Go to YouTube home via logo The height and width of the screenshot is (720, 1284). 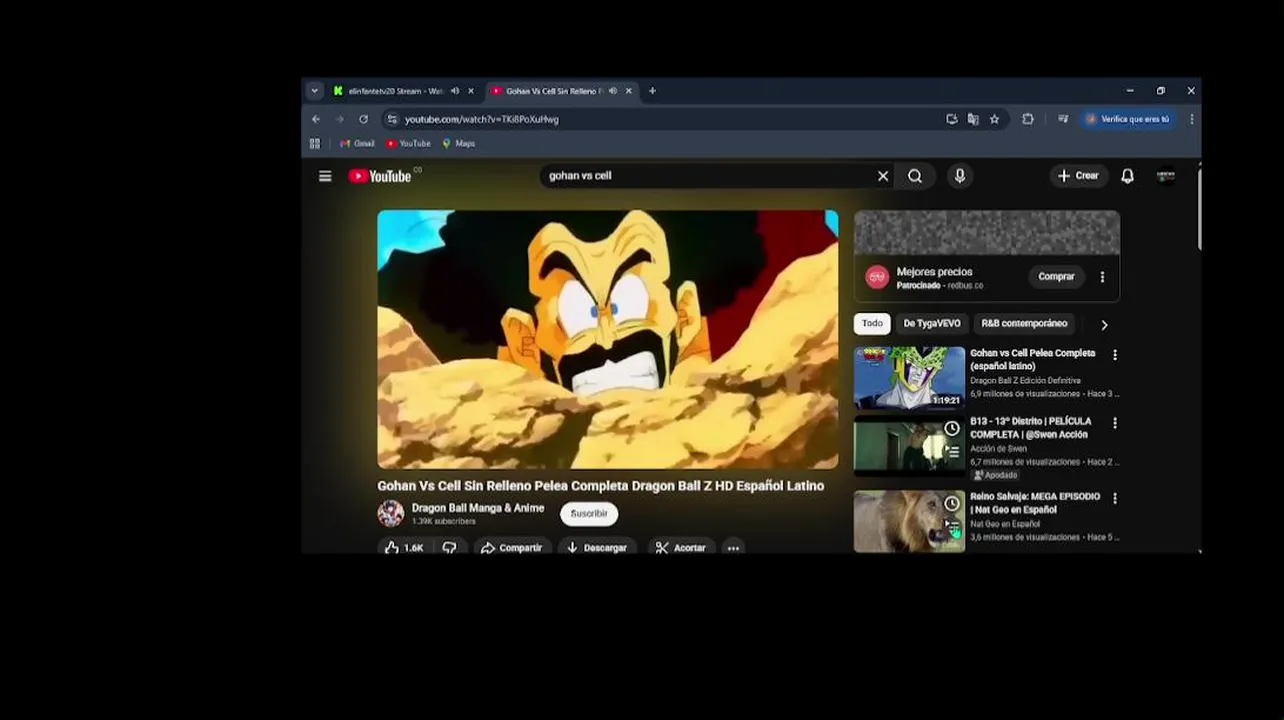tap(380, 176)
